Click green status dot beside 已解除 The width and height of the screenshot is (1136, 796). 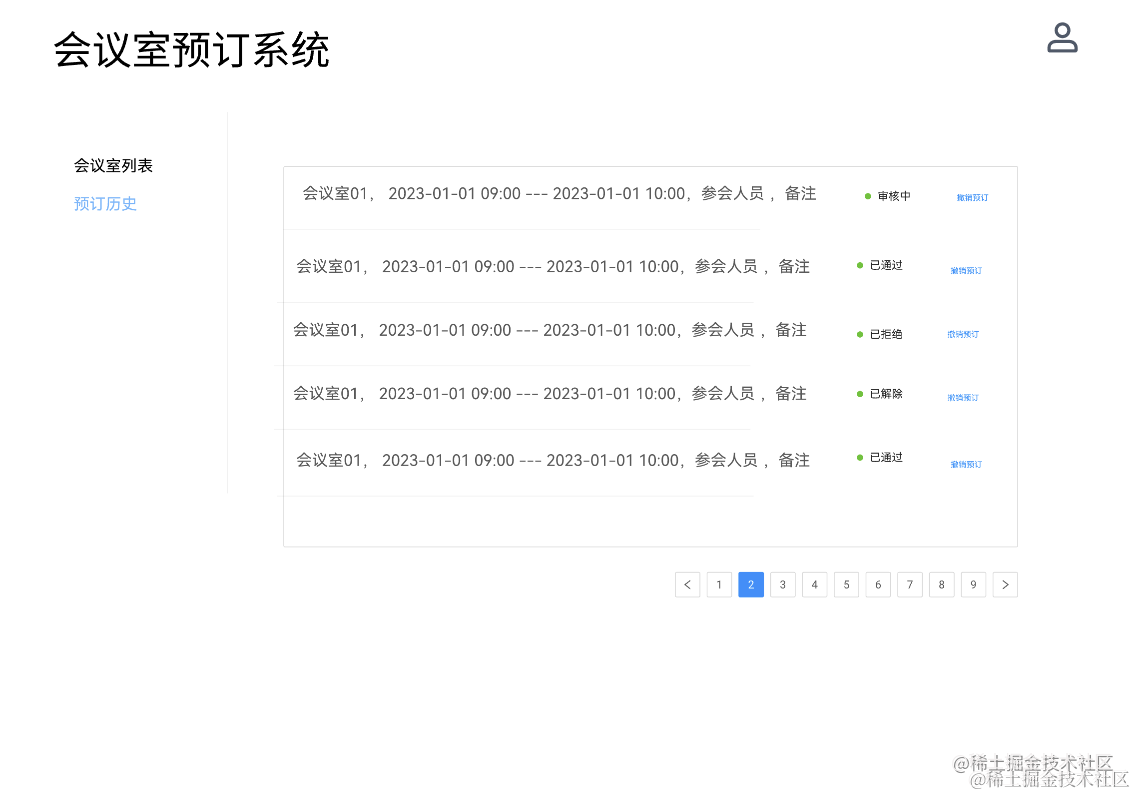coord(860,394)
